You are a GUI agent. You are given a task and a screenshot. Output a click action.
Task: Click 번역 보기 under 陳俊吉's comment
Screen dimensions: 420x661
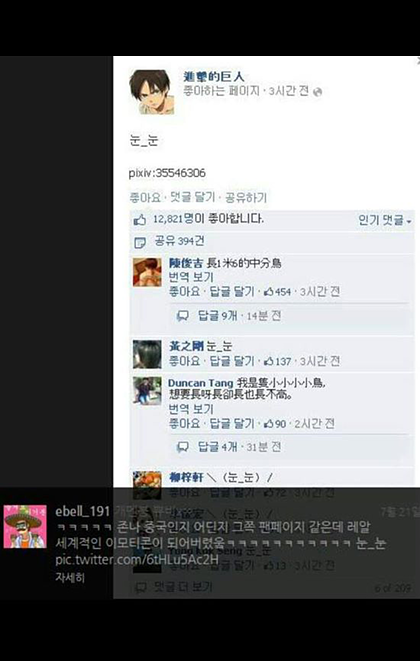(x=191, y=277)
